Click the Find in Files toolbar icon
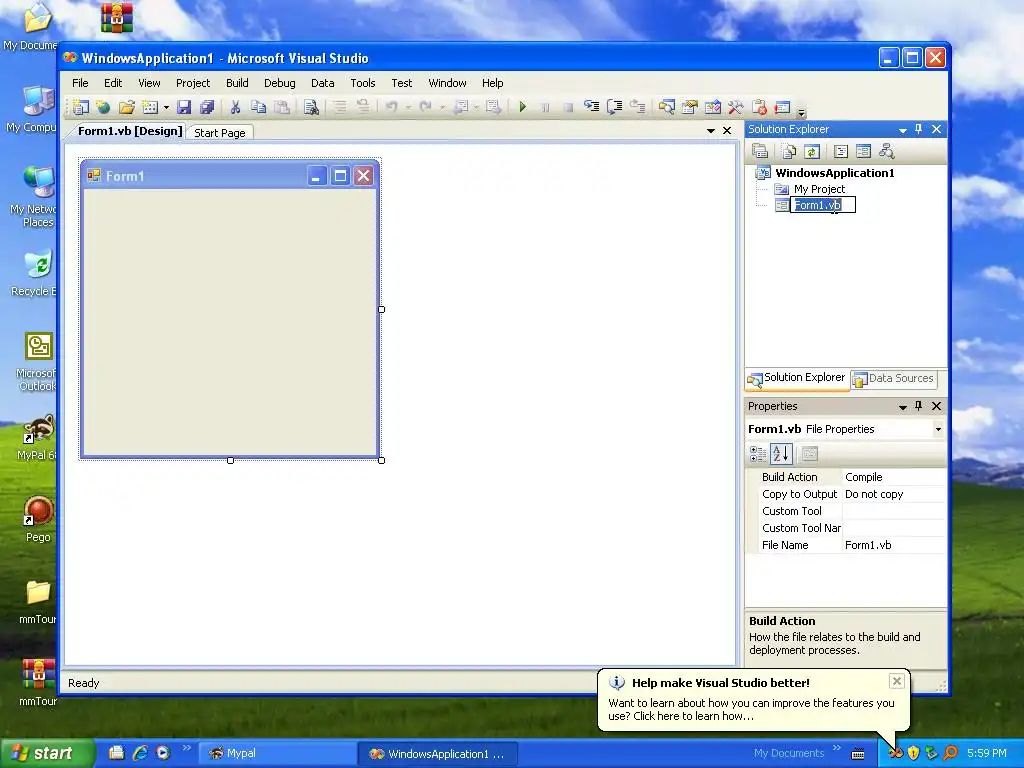1024x768 pixels. [x=311, y=107]
